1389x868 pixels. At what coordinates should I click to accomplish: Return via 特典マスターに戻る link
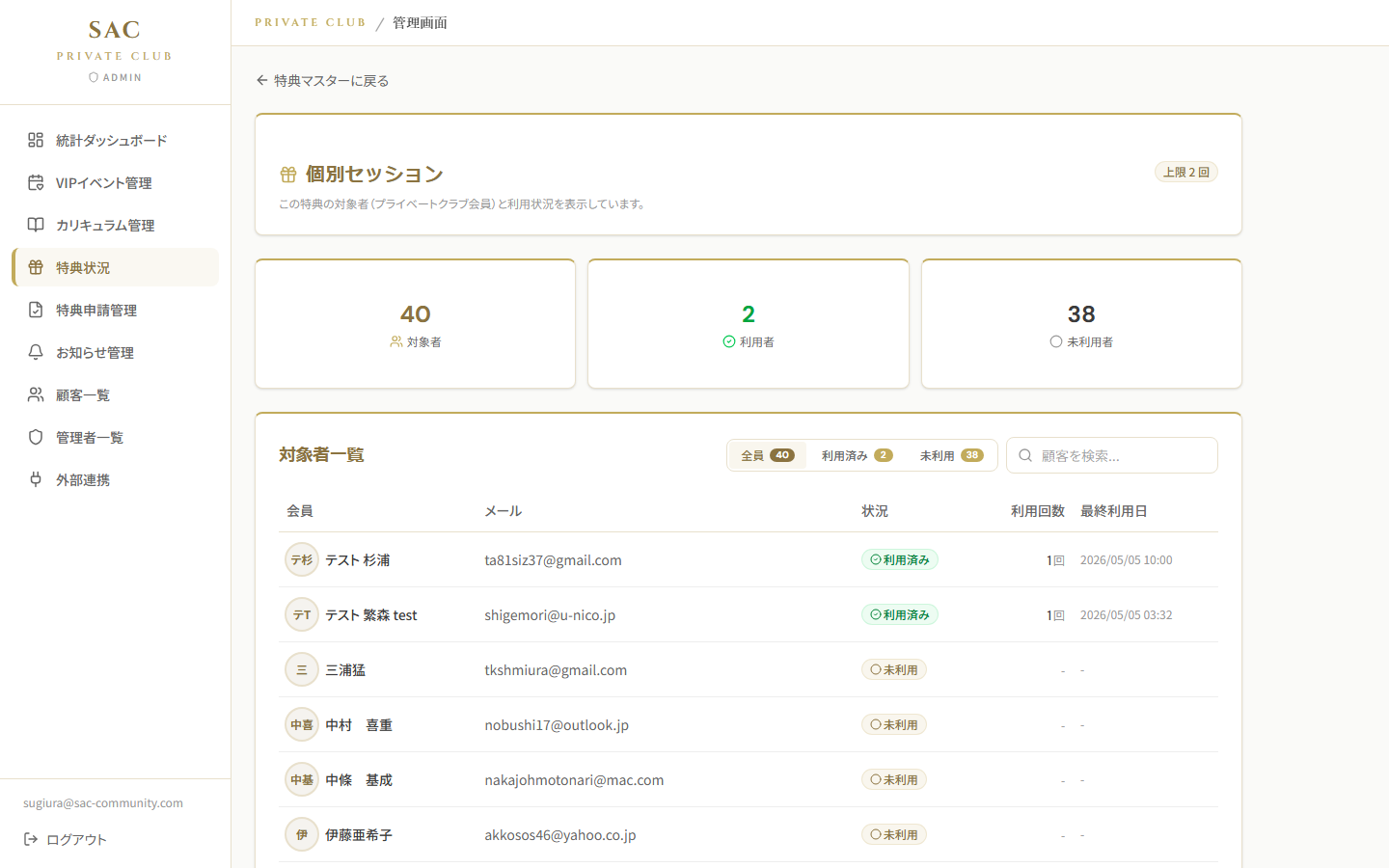(x=322, y=80)
